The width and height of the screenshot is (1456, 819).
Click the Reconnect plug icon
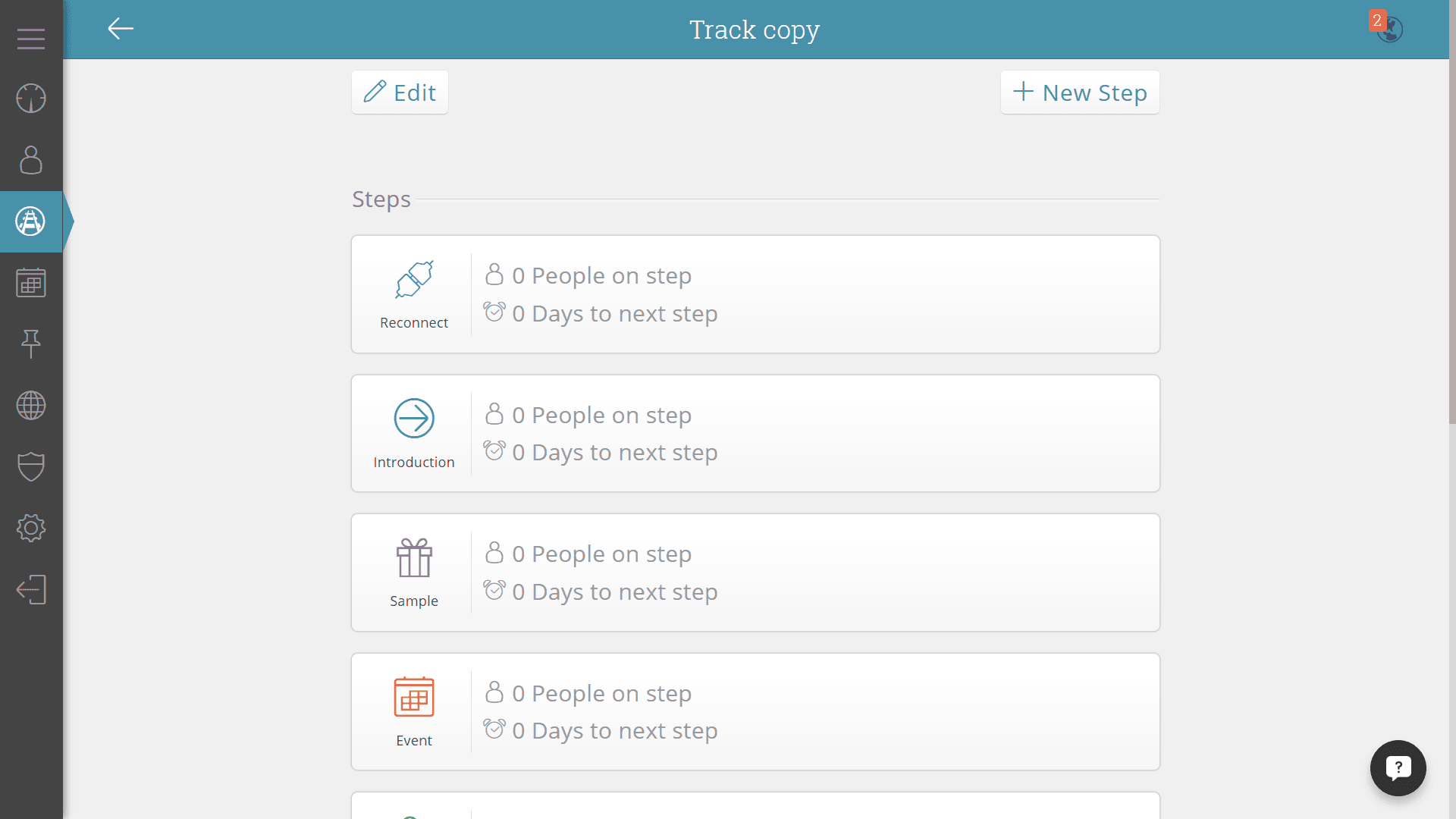[x=414, y=280]
